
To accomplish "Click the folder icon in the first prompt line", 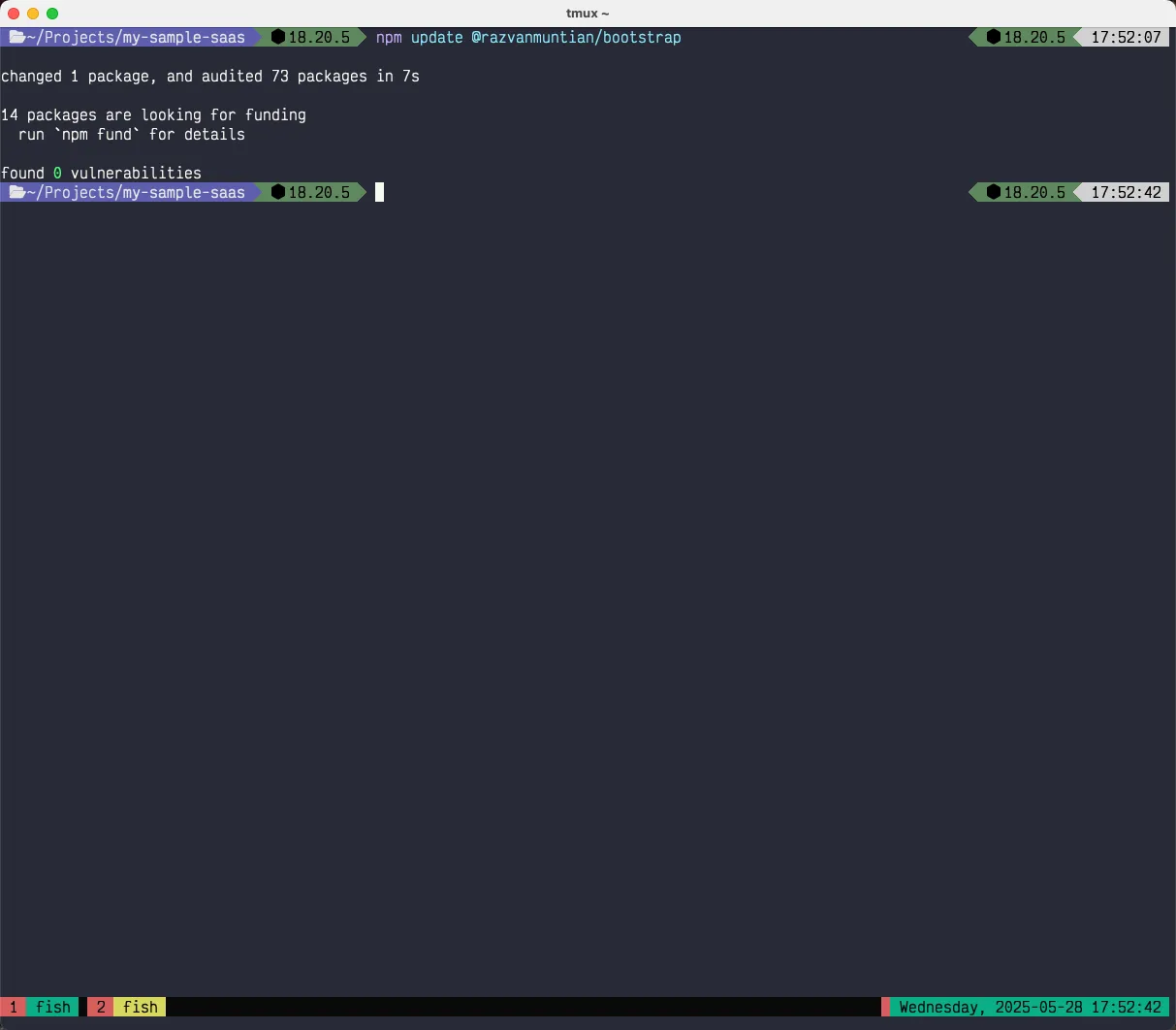I will click(x=16, y=38).
